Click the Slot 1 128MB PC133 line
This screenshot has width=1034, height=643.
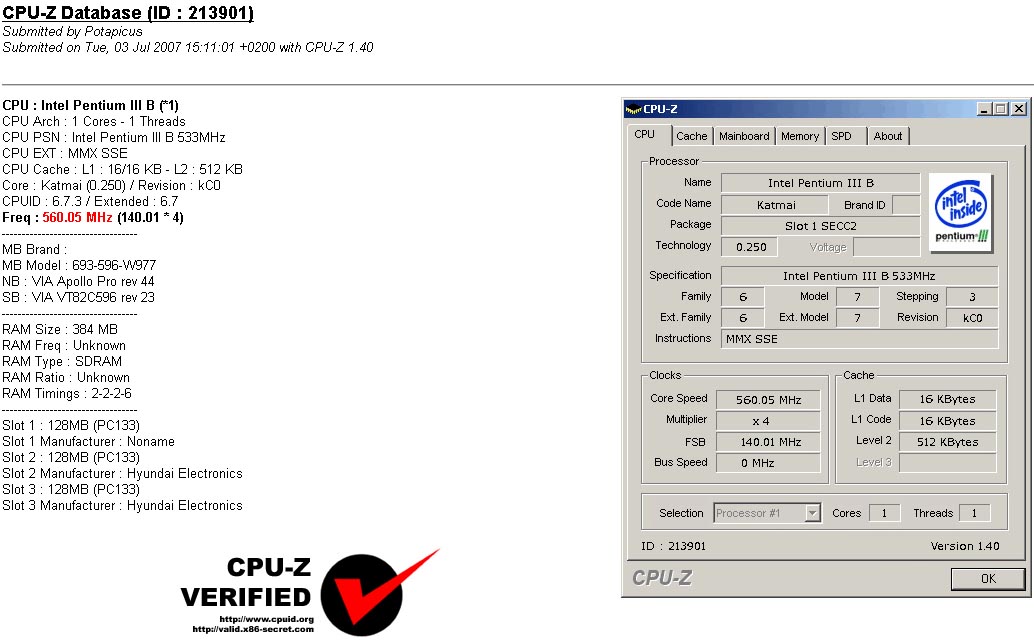point(71,425)
